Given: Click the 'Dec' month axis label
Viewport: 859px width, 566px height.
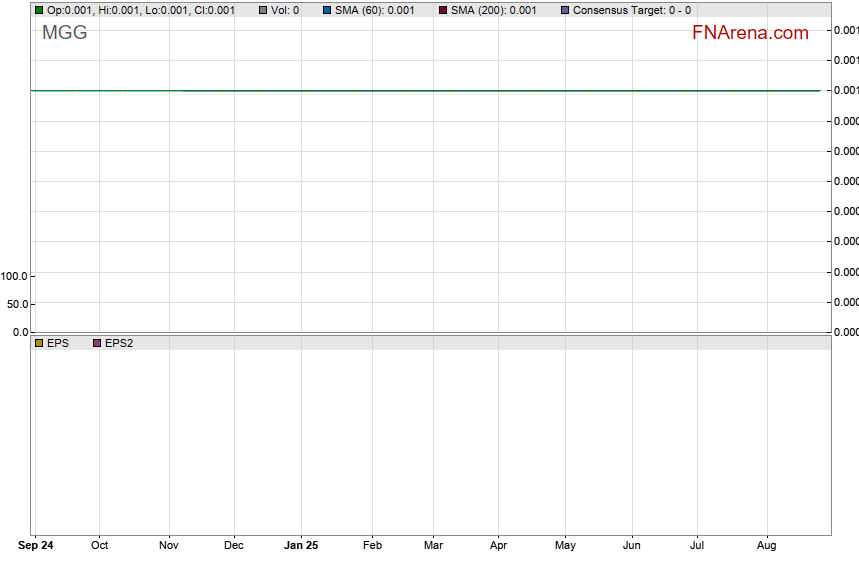Looking at the screenshot, I should [x=234, y=546].
